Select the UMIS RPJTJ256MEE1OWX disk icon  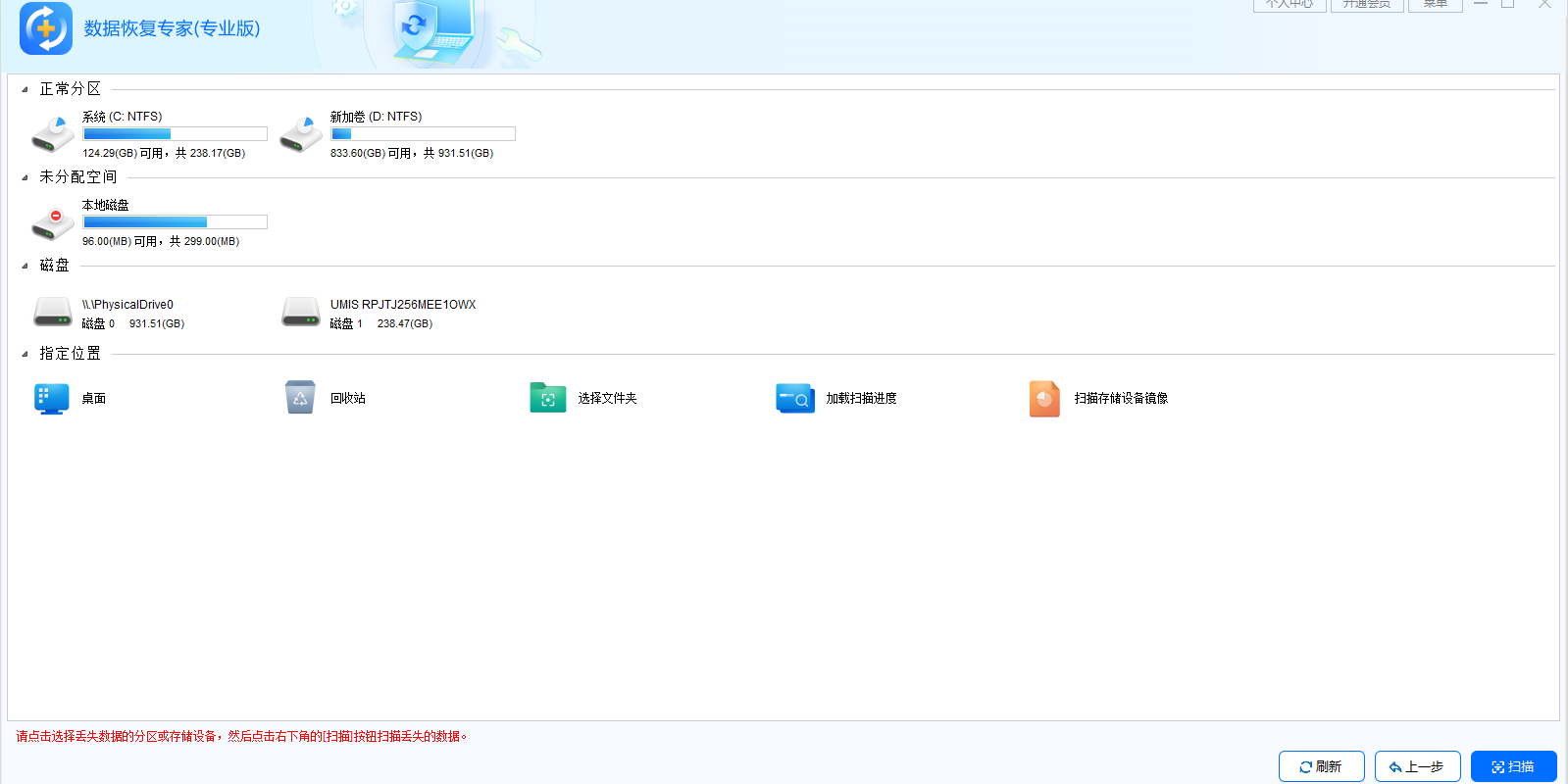(301, 313)
